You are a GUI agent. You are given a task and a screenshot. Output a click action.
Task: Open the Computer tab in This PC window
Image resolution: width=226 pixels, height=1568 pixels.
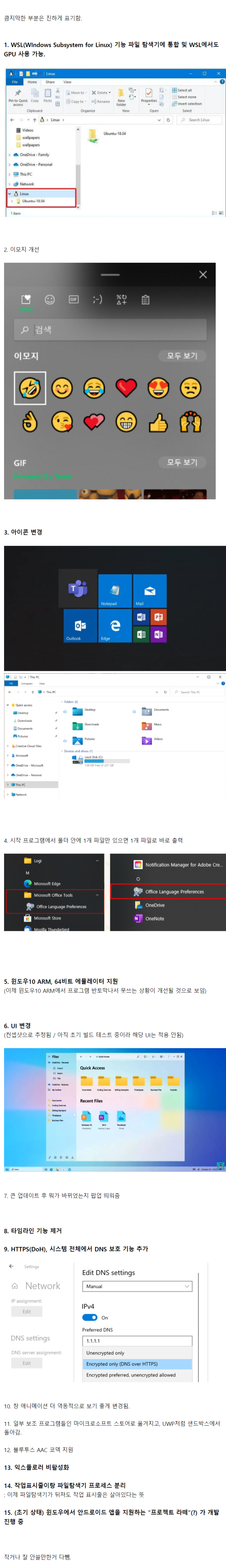click(x=27, y=684)
